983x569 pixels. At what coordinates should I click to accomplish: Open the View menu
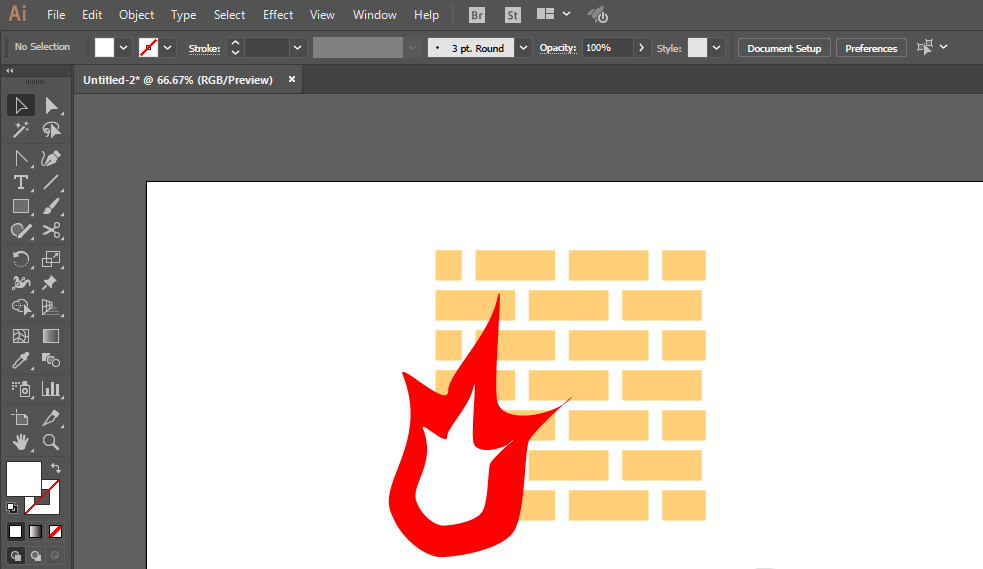pos(322,14)
